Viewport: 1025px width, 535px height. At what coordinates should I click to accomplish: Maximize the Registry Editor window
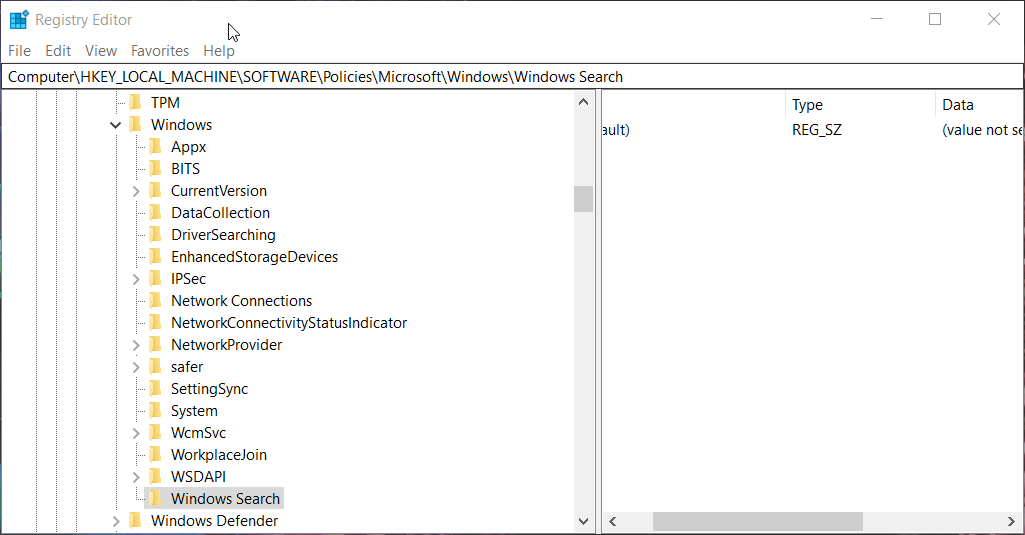click(935, 19)
